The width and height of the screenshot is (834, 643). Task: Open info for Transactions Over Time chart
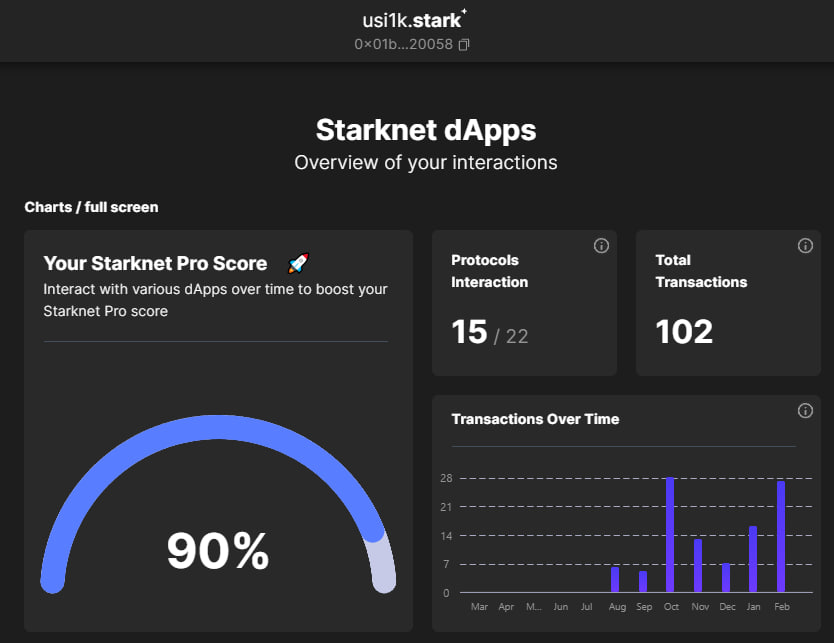[x=805, y=411]
